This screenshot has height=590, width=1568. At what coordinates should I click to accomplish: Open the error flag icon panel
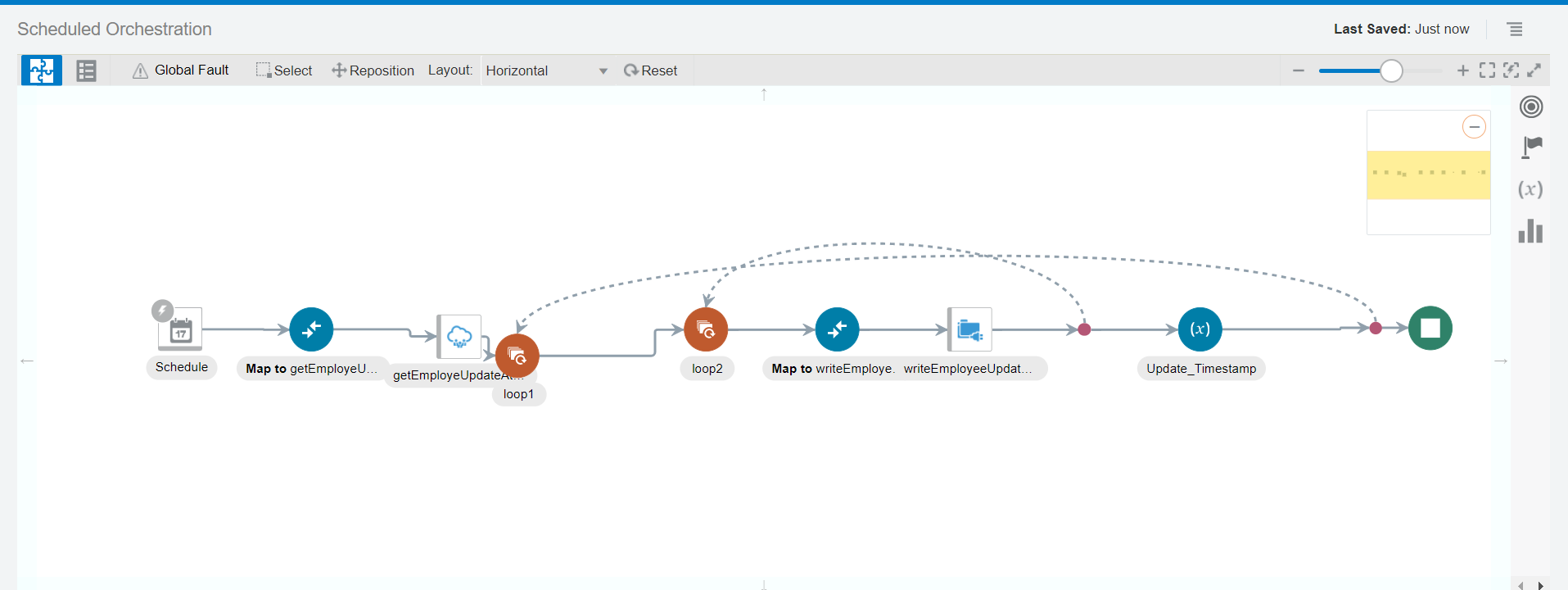coord(1530,147)
